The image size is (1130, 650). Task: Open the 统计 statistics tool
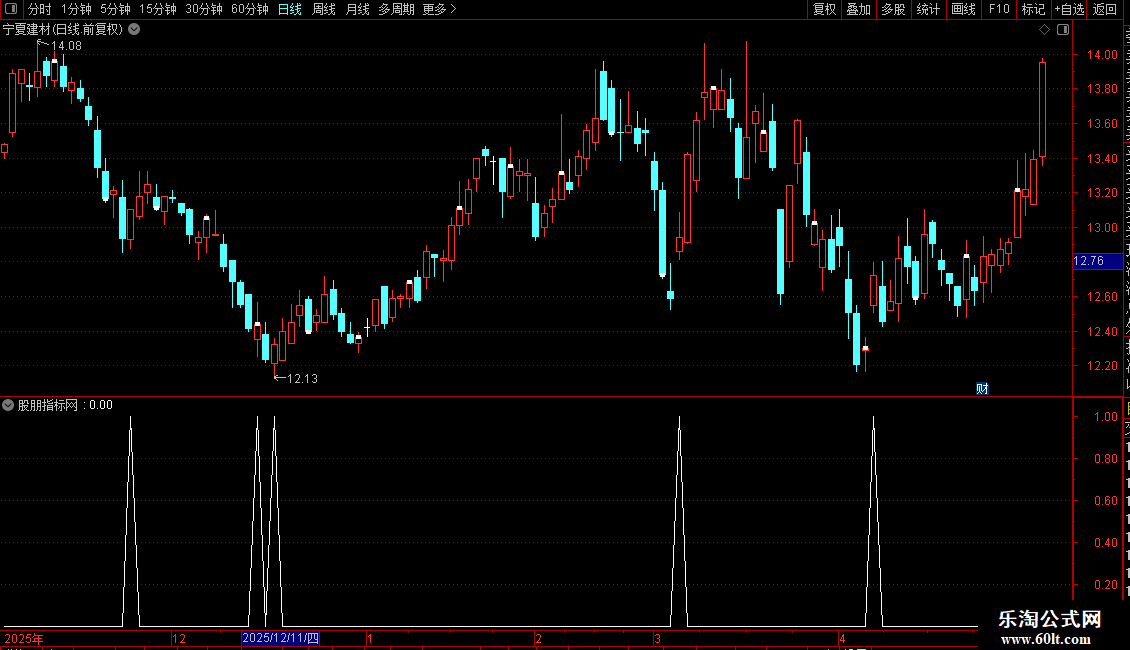point(928,9)
